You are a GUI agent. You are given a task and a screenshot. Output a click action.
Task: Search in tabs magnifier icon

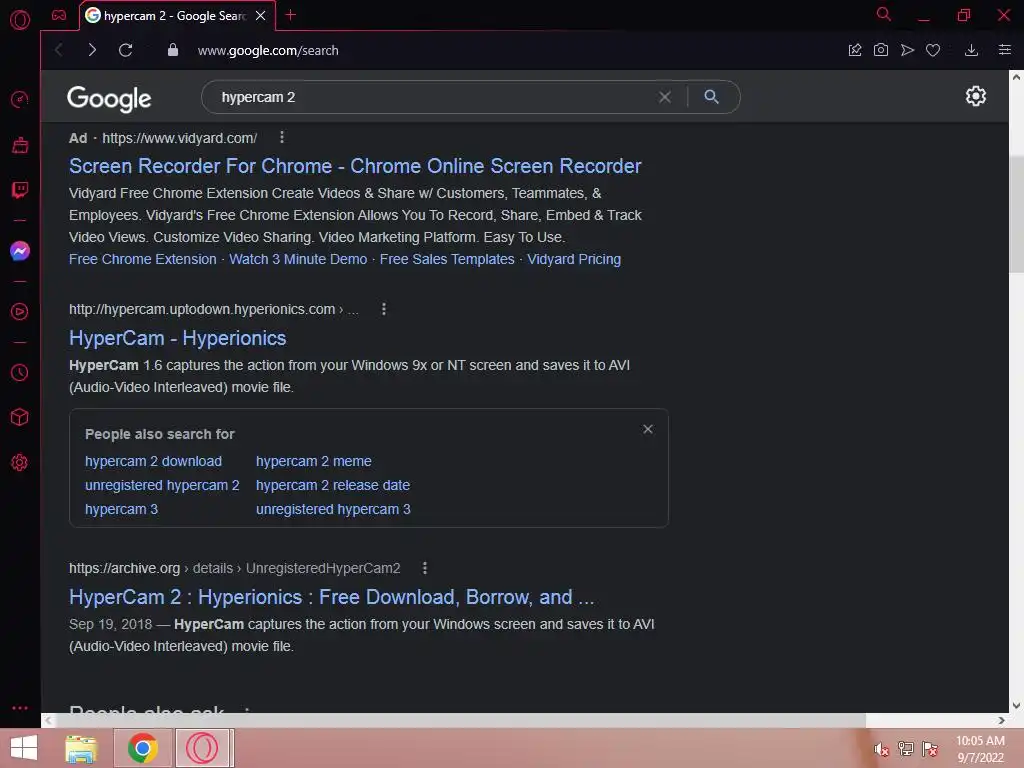[883, 14]
